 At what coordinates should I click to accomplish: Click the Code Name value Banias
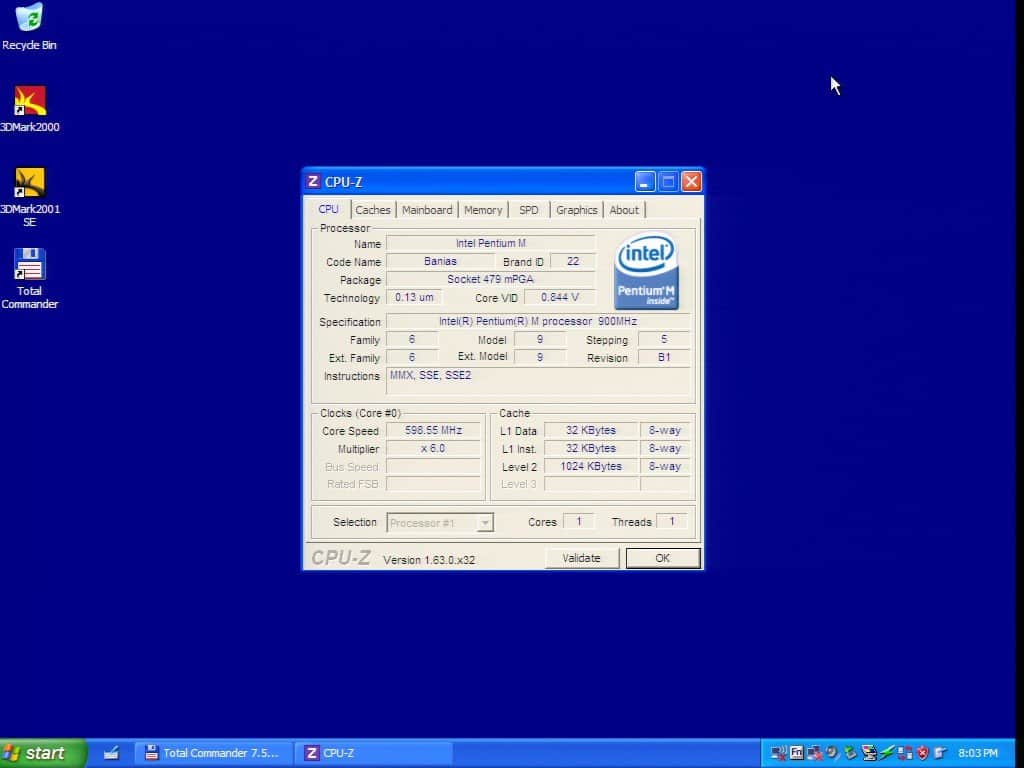tap(440, 261)
